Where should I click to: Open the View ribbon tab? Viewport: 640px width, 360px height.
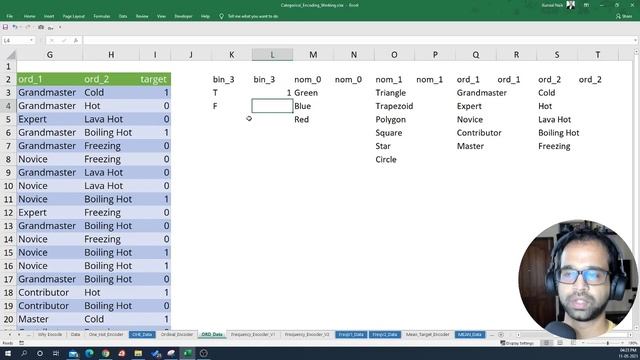pos(162,16)
